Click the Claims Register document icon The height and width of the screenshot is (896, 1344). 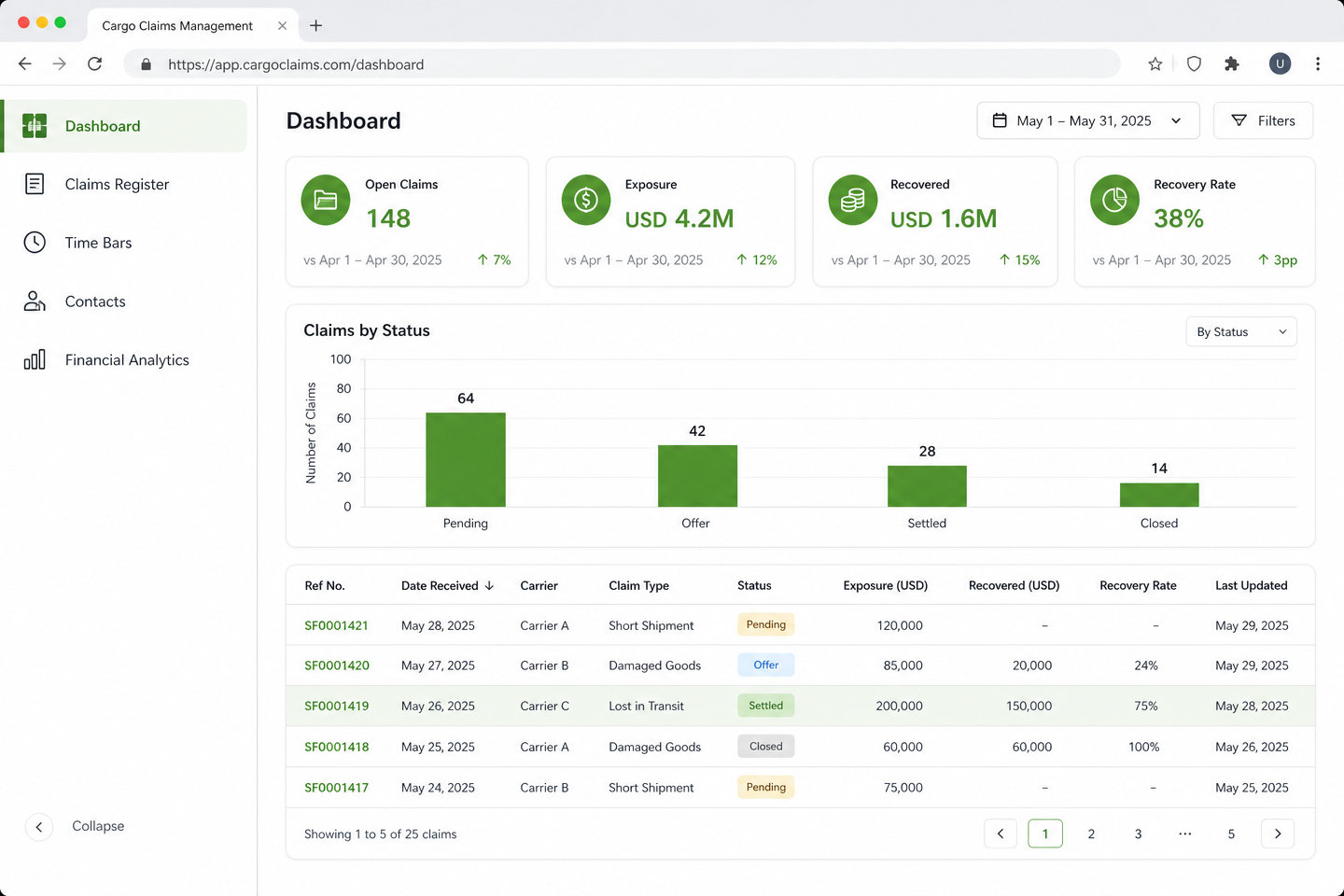(x=35, y=184)
